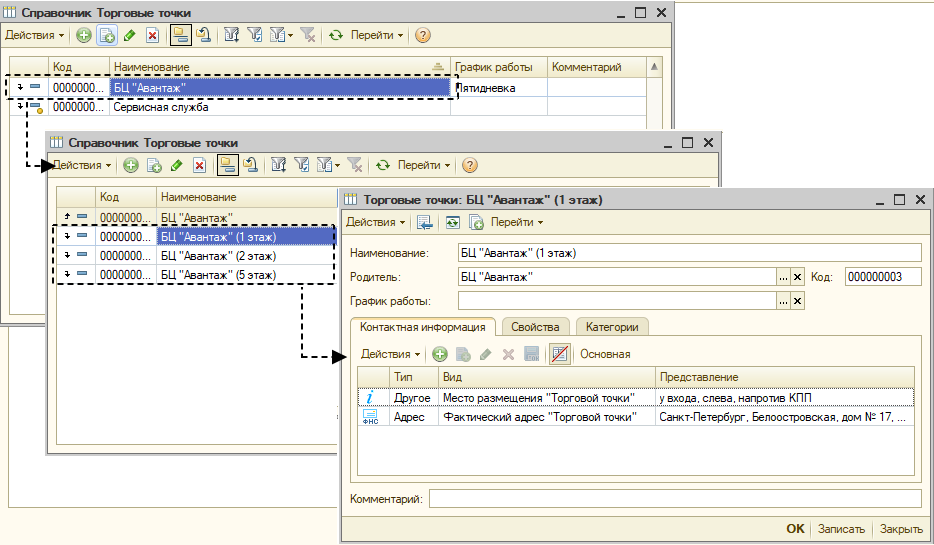
Task: Click the Записать button
Action: (841, 529)
